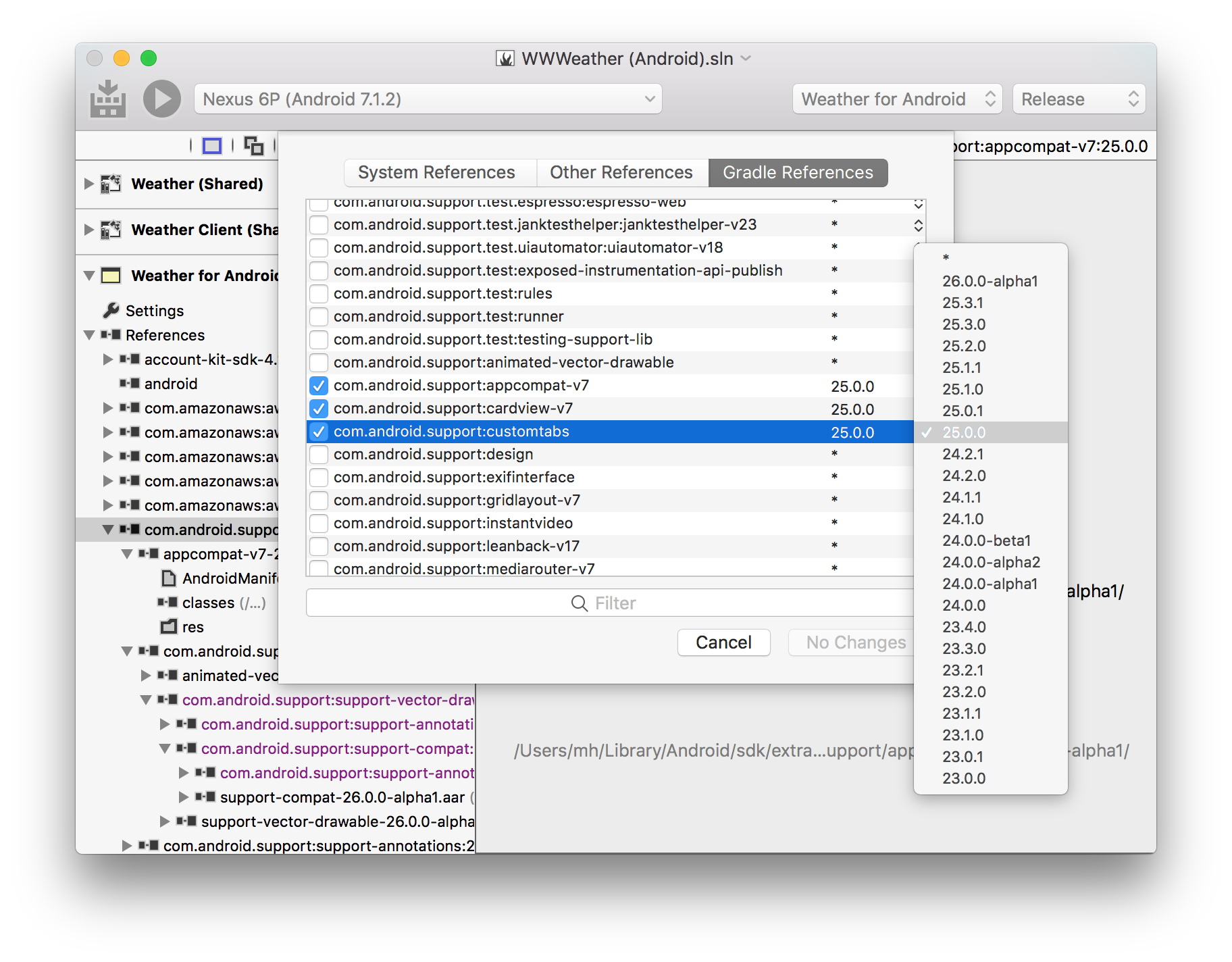Collapse the support-vector-drawable purple node

tap(145, 700)
